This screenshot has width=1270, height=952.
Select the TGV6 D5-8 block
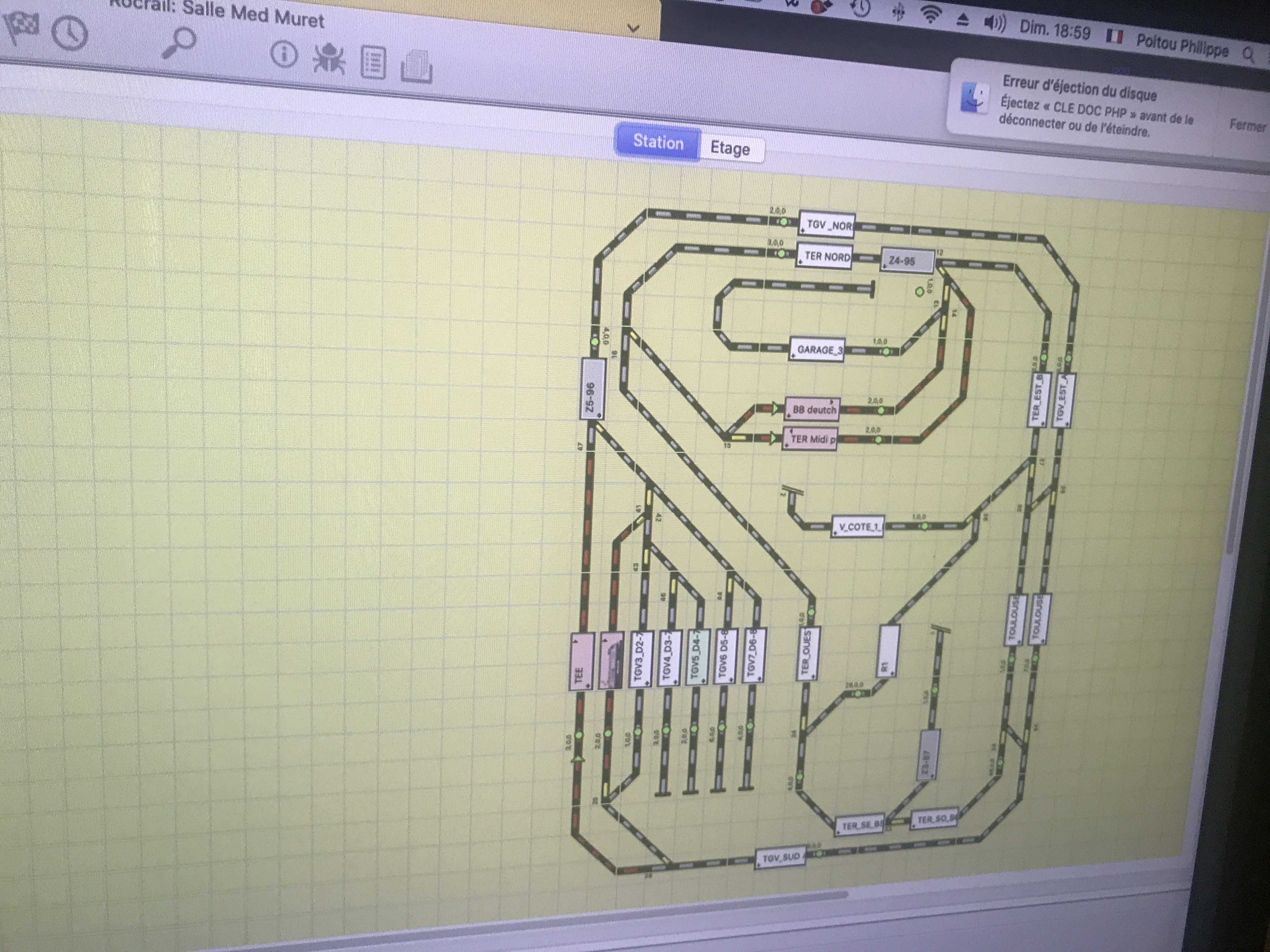725,655
